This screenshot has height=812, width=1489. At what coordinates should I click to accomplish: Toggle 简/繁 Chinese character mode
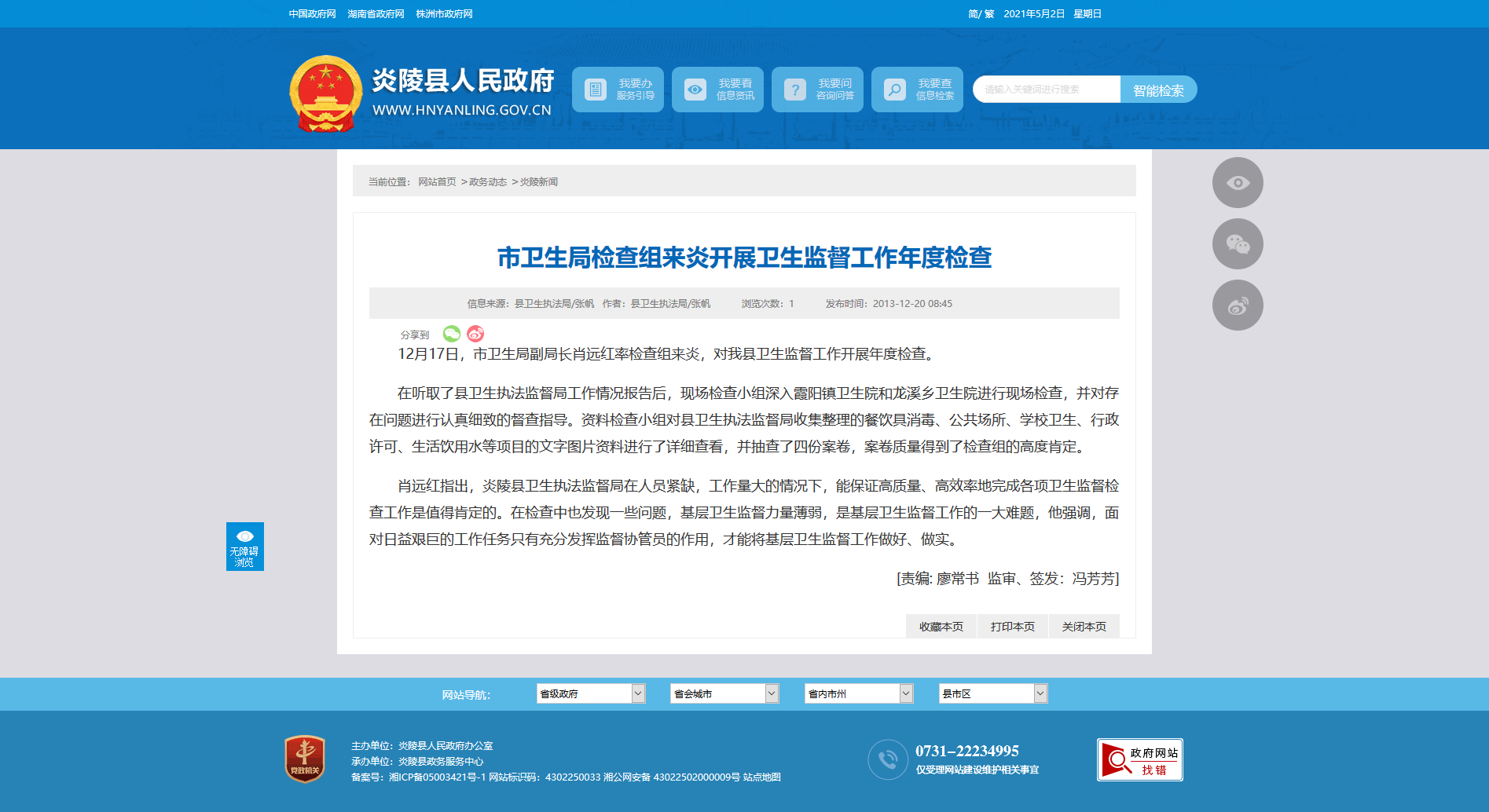point(981,14)
